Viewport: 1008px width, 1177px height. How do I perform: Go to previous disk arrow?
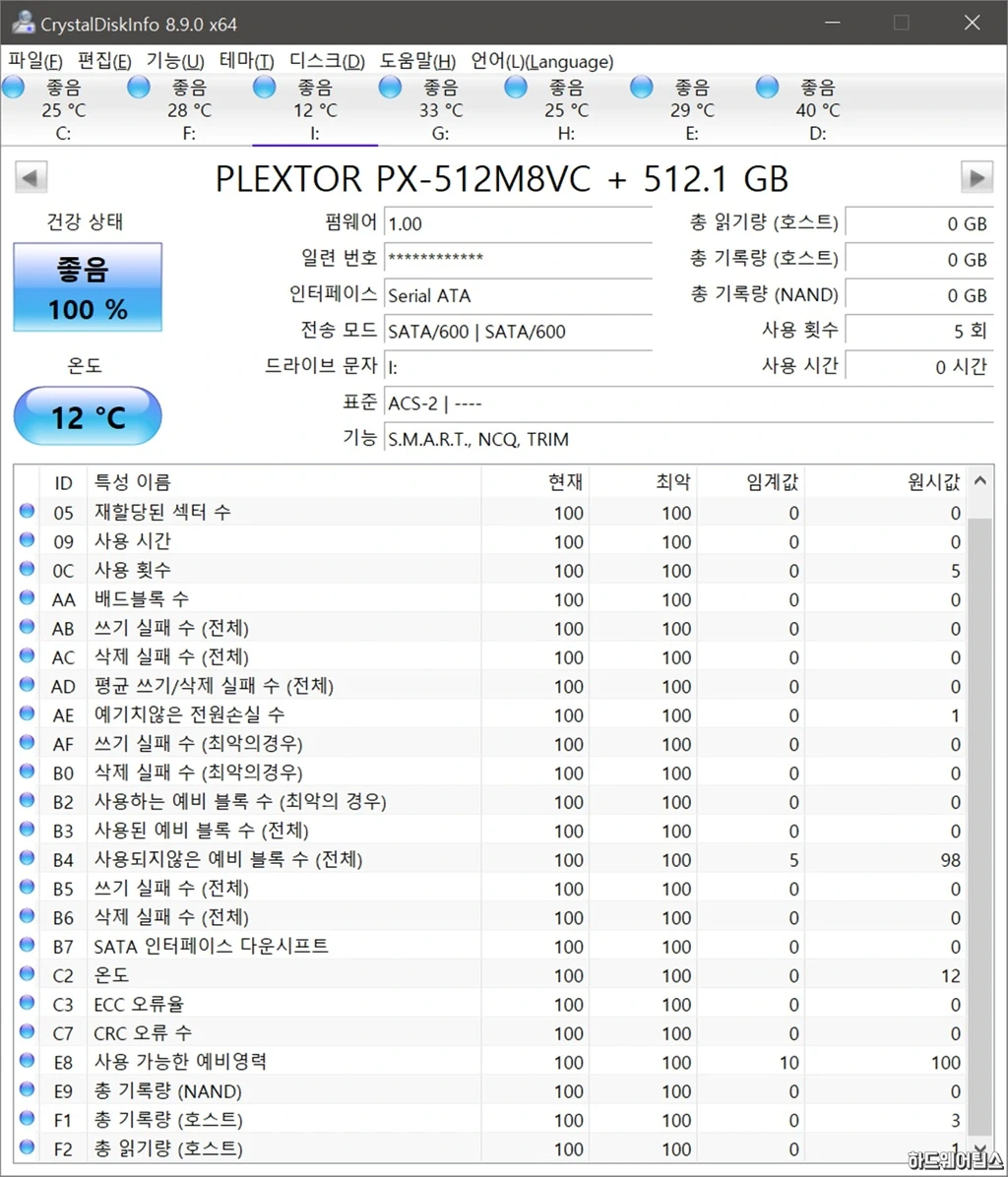click(31, 178)
